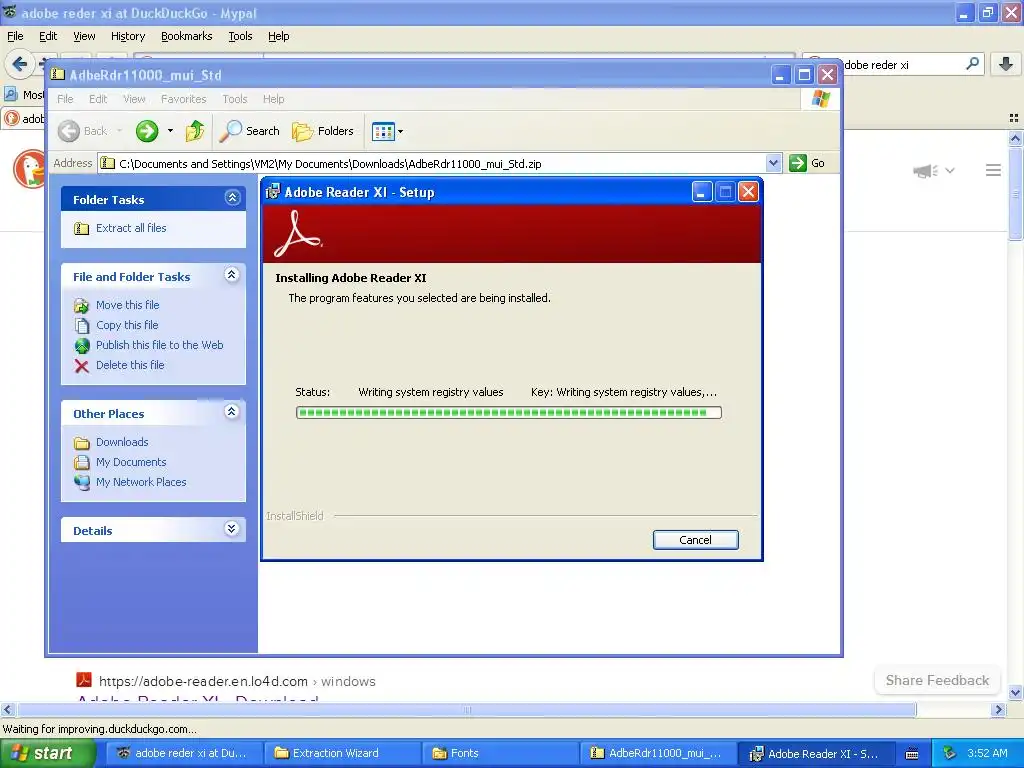Viewport: 1024px width, 768px height.
Task: Open the Mypal History menu
Action: (x=128, y=37)
